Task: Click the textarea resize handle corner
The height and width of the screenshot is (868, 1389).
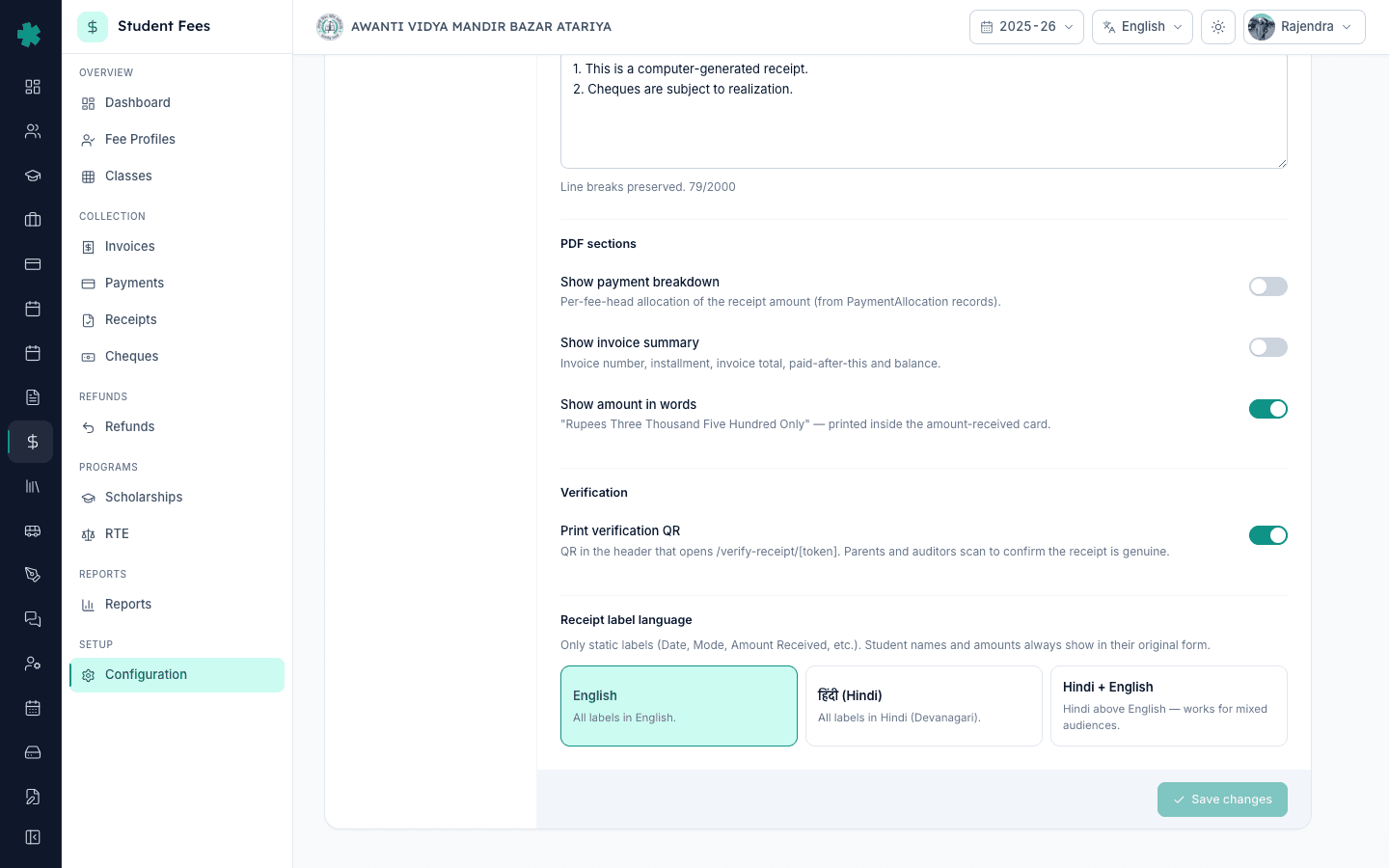Action: pos(1282,163)
